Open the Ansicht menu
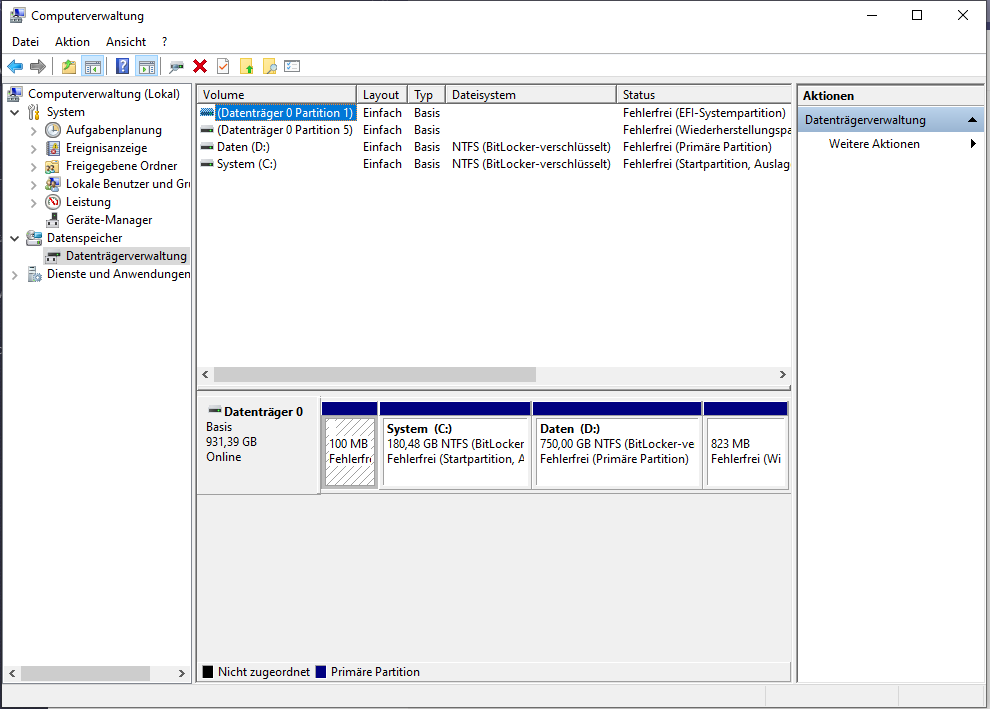Viewport: 990px width, 709px height. click(126, 42)
